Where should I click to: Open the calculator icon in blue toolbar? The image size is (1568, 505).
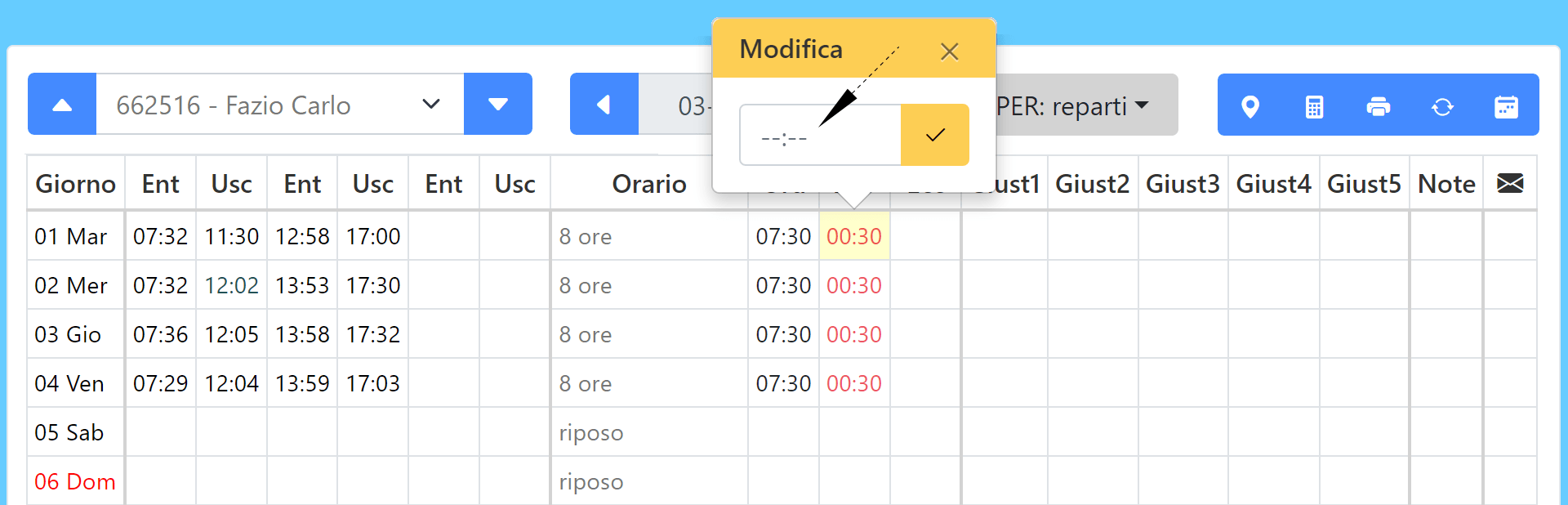coord(1314,106)
